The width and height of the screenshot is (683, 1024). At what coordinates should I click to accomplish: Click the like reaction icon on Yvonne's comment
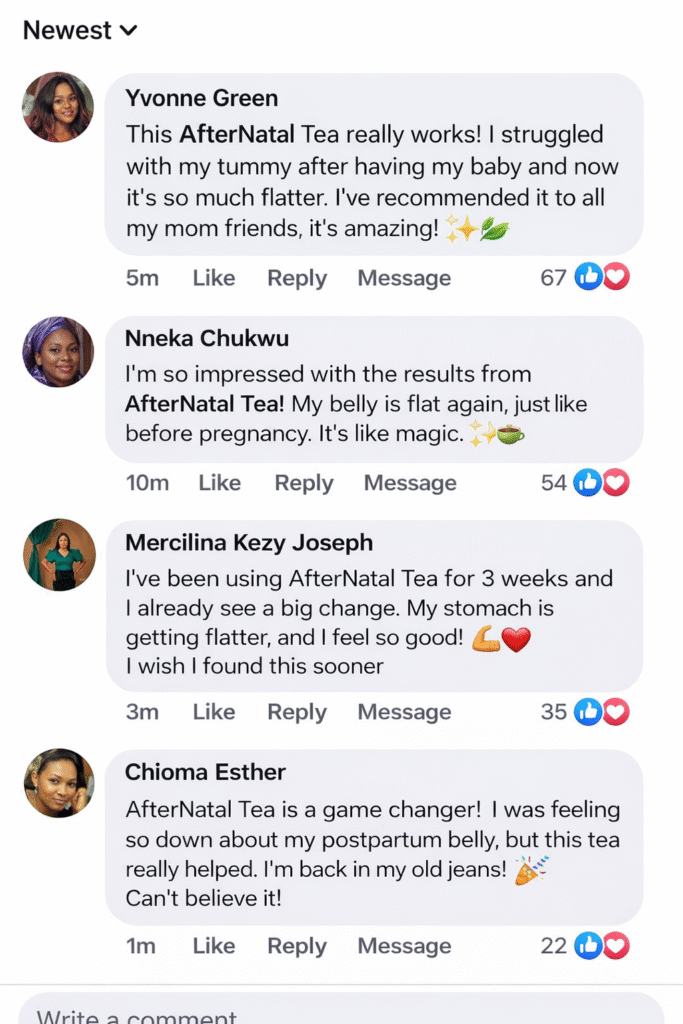pos(589,278)
